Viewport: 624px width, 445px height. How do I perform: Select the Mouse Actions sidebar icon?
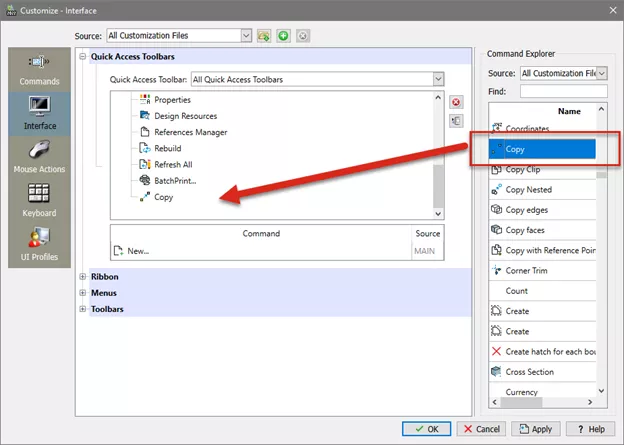click(x=39, y=156)
